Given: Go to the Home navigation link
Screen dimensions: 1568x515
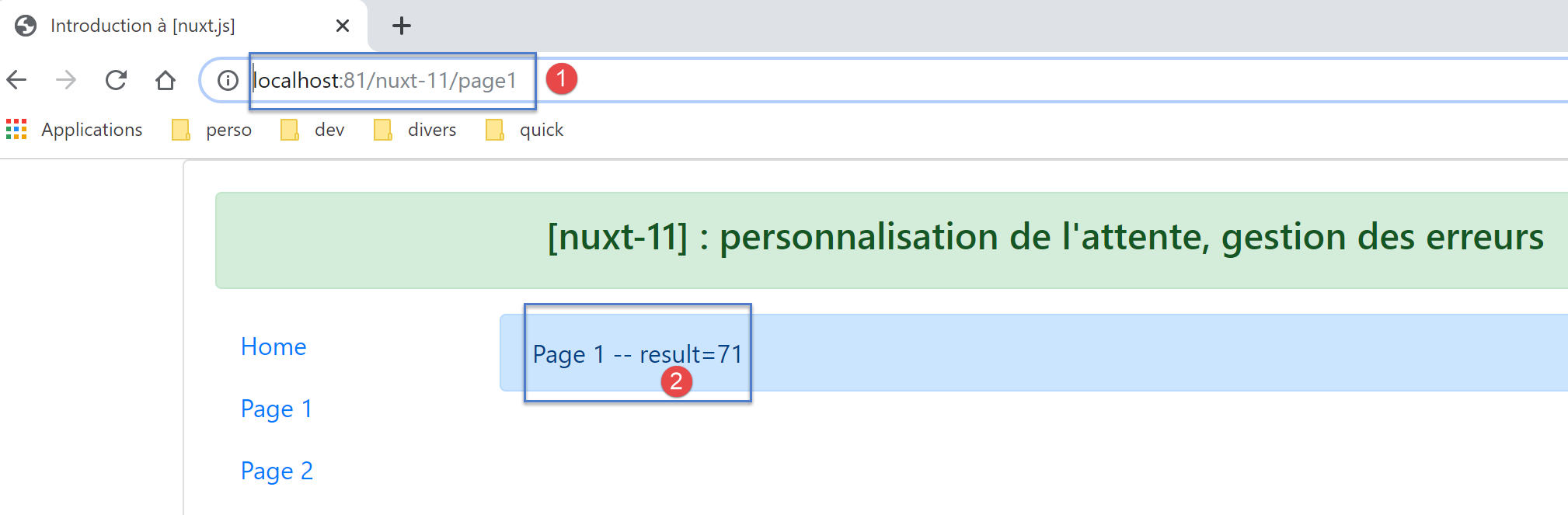Looking at the screenshot, I should coord(274,346).
